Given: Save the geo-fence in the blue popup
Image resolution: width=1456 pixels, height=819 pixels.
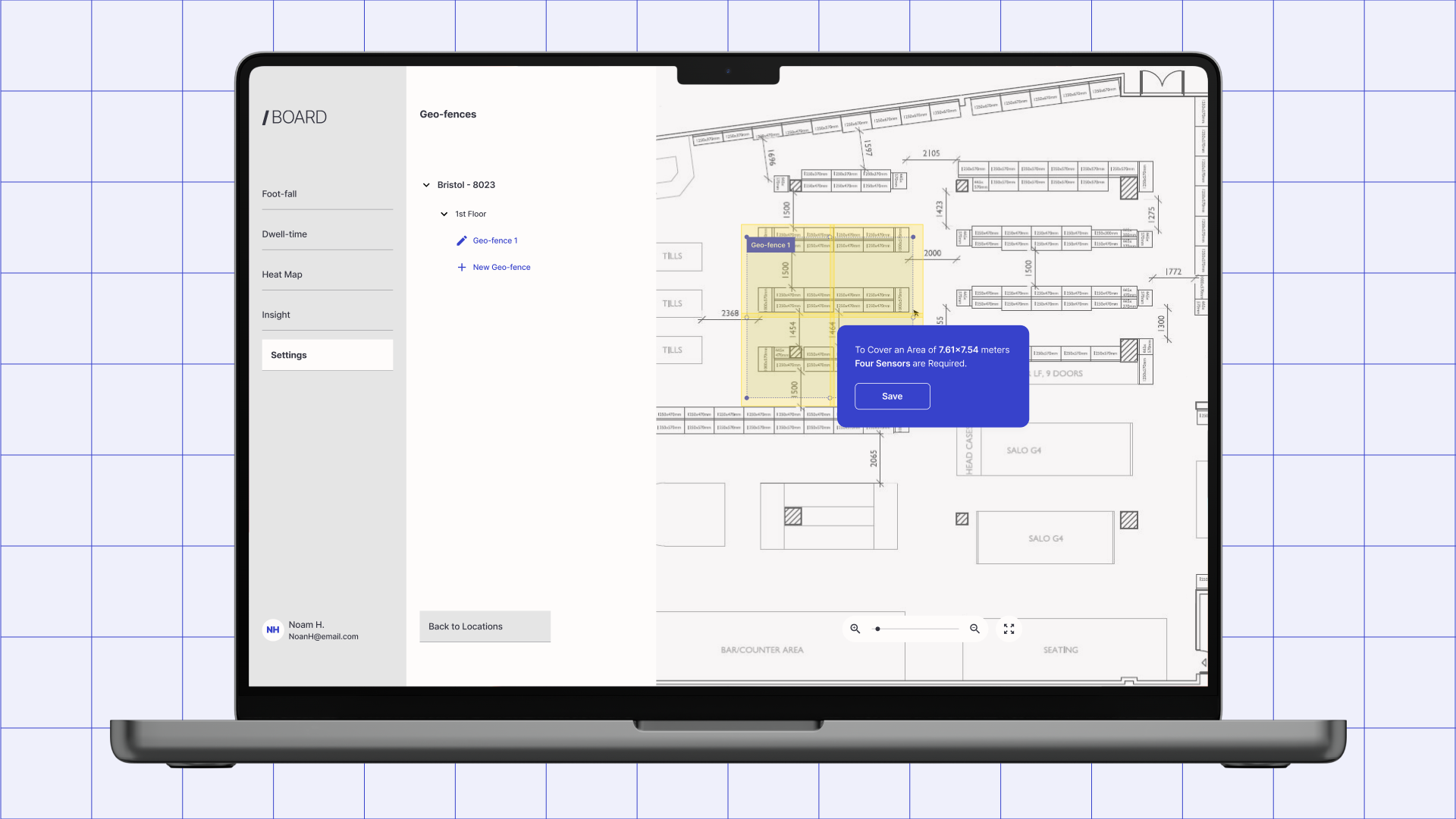Looking at the screenshot, I should point(893,397).
